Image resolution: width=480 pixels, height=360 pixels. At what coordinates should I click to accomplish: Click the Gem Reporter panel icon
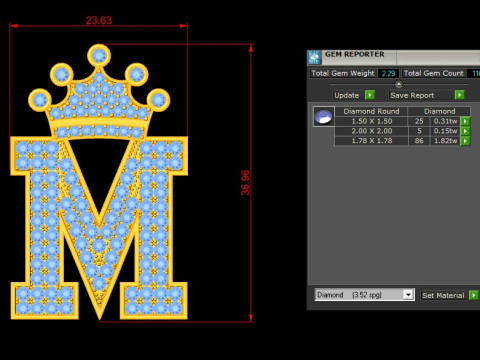(x=314, y=57)
